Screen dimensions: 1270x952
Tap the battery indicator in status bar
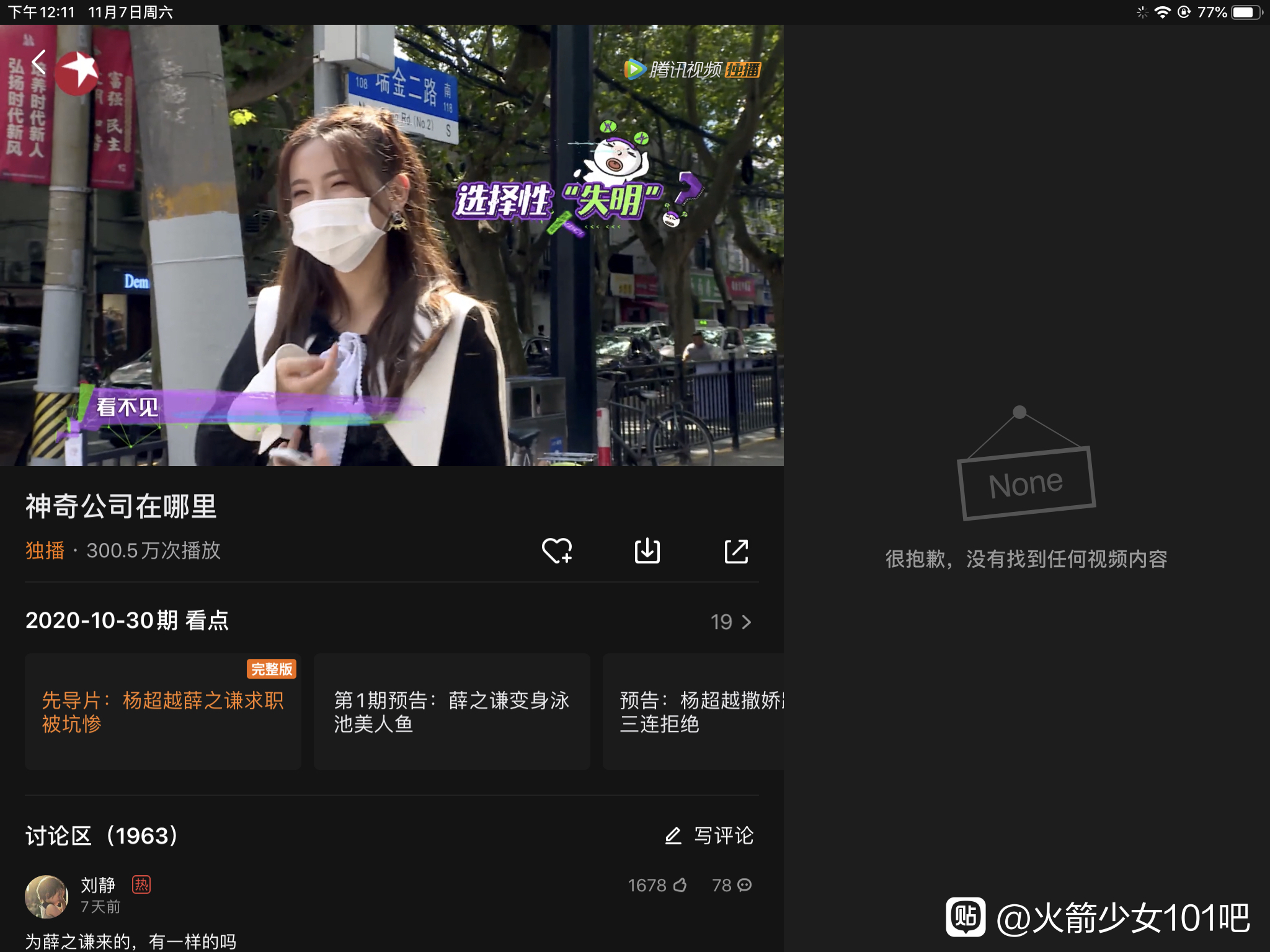(x=1246, y=12)
